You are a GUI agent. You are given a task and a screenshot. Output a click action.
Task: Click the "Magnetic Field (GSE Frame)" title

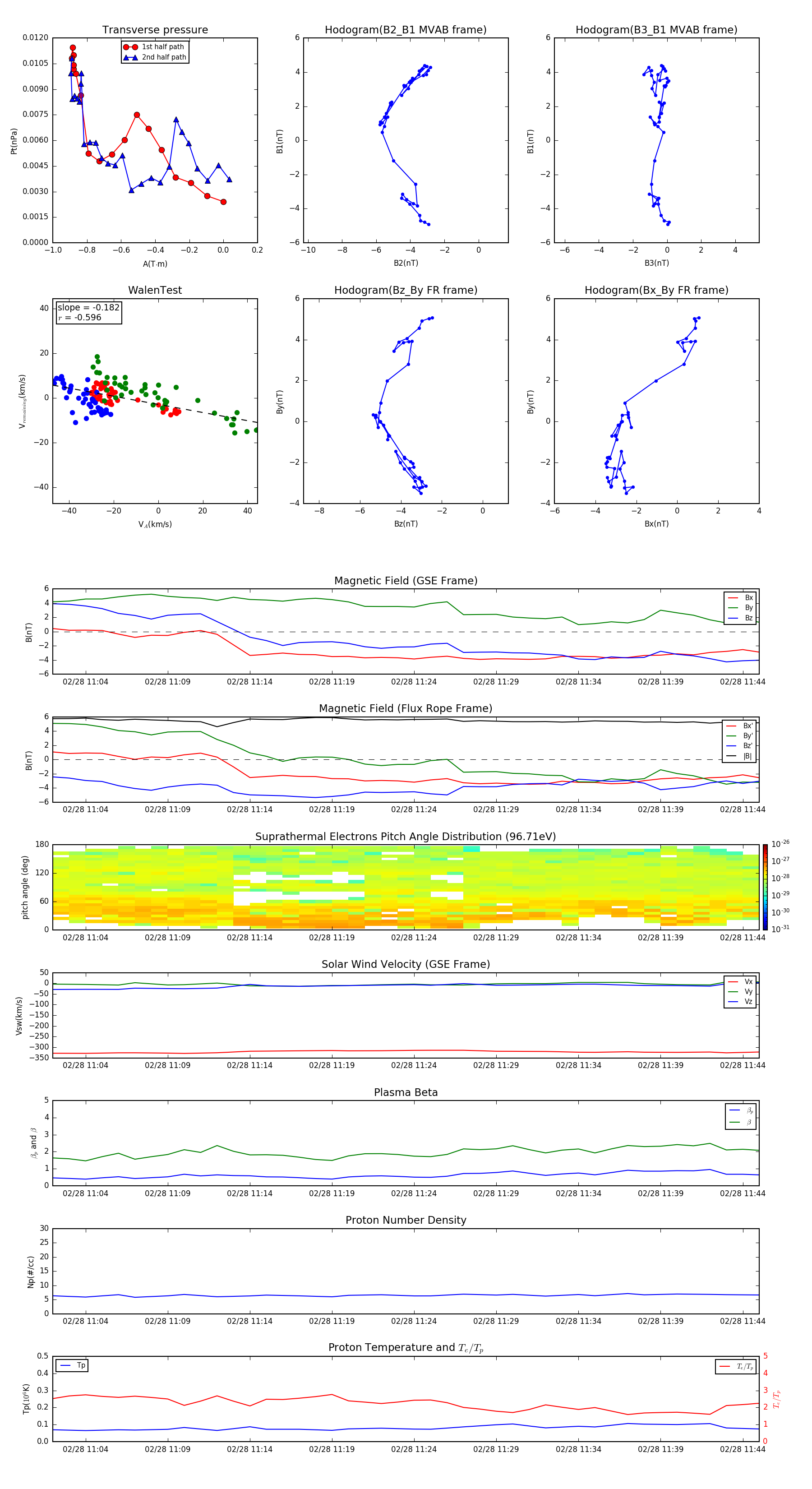click(406, 581)
